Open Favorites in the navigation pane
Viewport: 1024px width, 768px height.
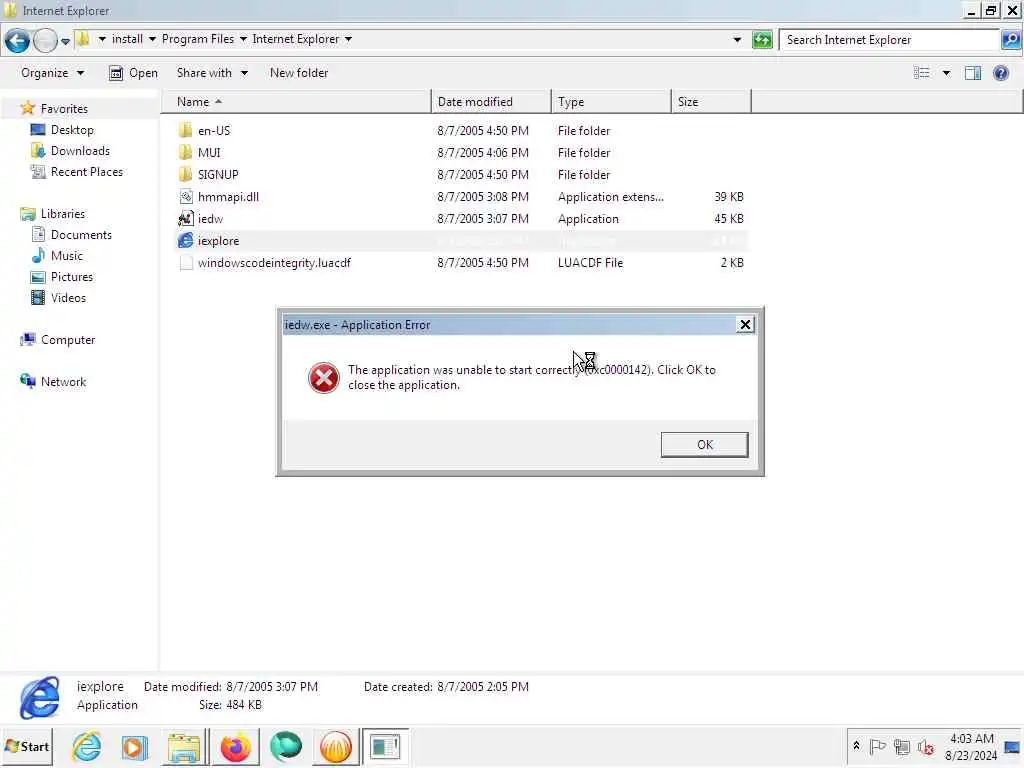[64, 108]
